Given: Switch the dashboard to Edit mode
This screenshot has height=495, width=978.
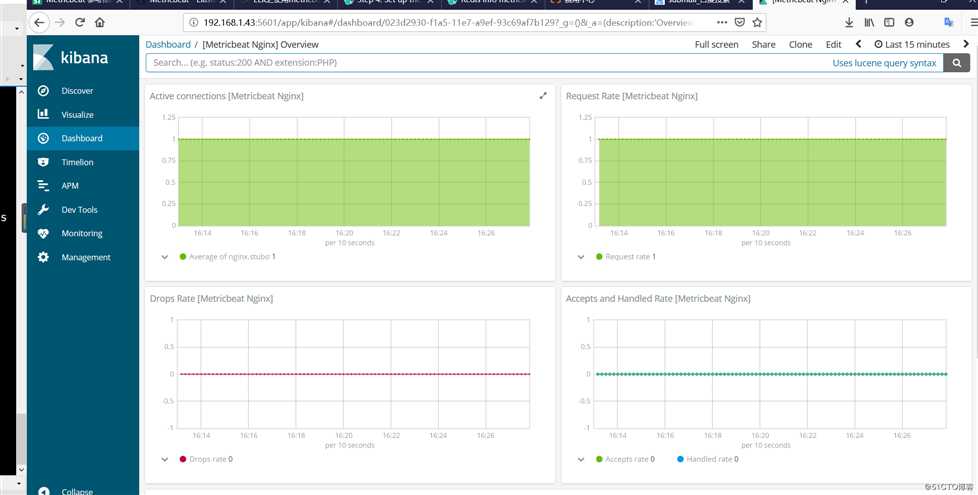Looking at the screenshot, I should point(833,45).
